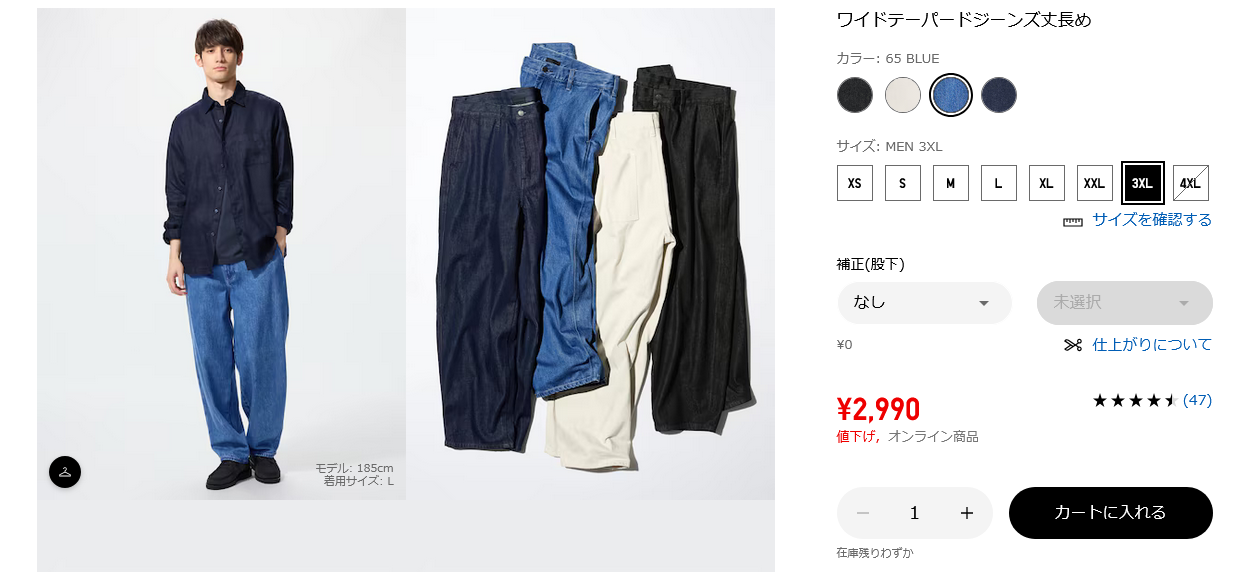The image size is (1250, 572).
Task: Open the 未選択 length dropdown
Action: point(1125,303)
